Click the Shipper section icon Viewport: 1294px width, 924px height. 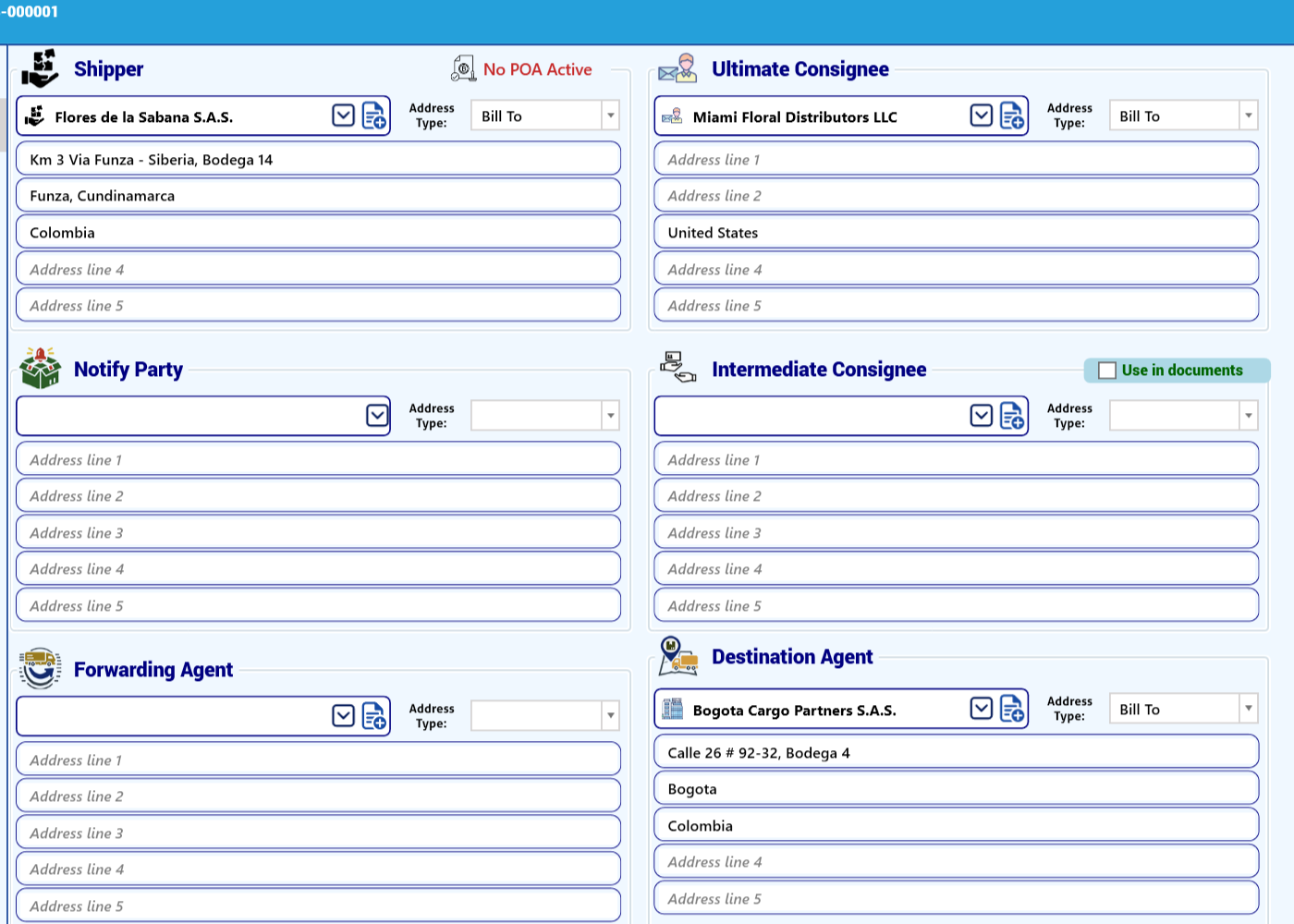pos(40,69)
